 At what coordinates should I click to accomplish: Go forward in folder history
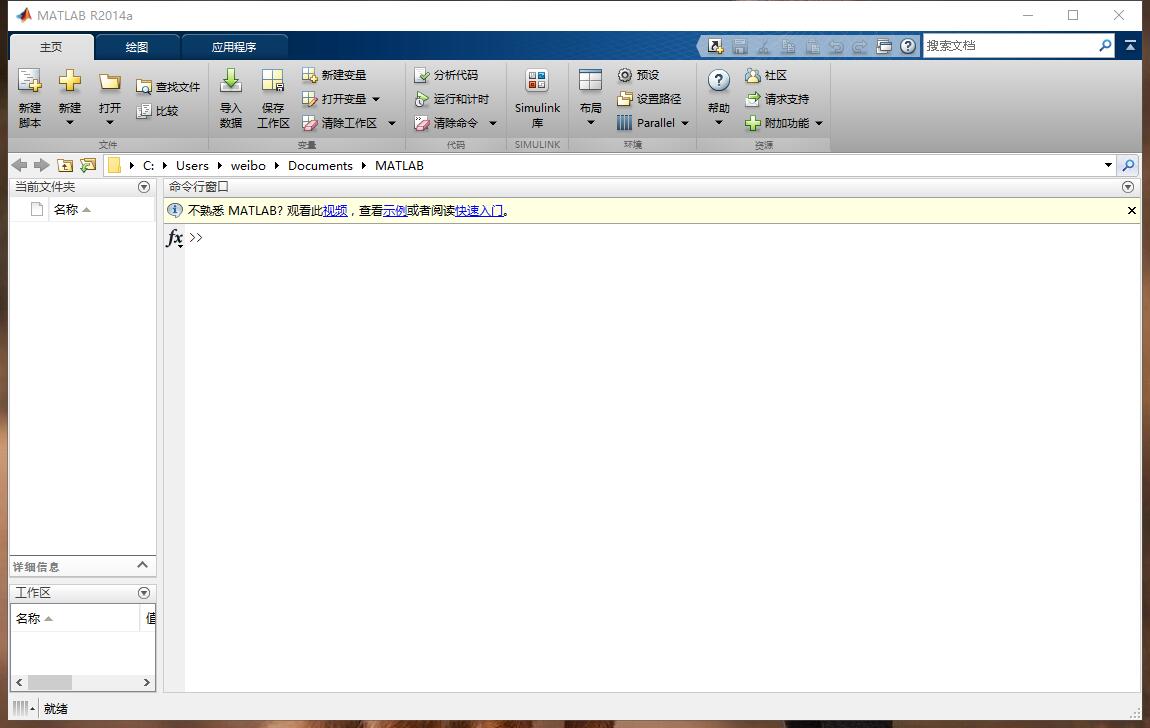(x=42, y=166)
